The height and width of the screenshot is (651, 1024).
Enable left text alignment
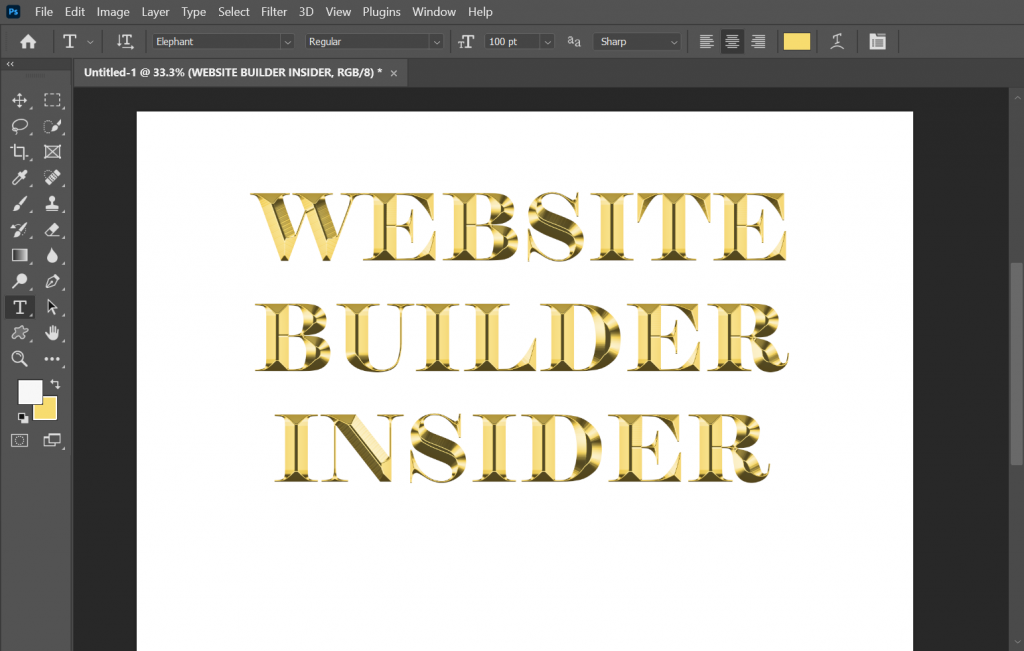coord(706,41)
